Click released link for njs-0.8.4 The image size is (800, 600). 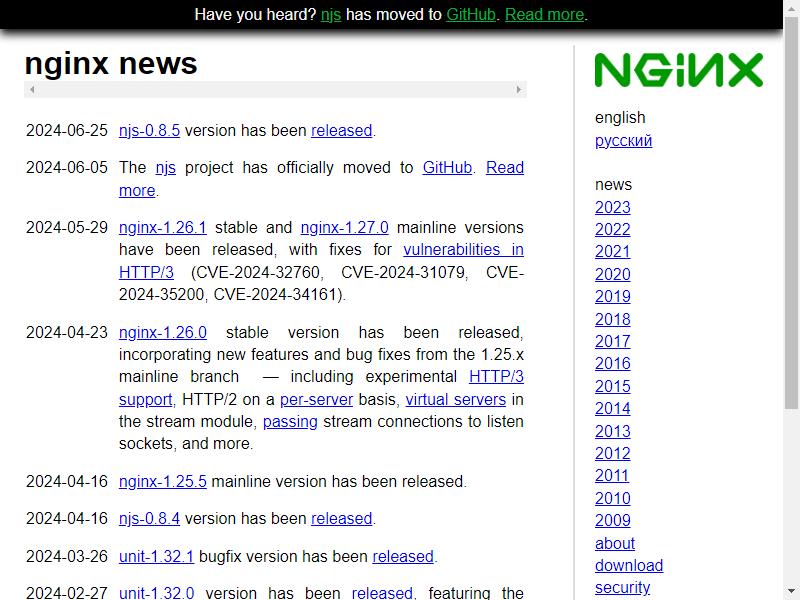point(342,518)
